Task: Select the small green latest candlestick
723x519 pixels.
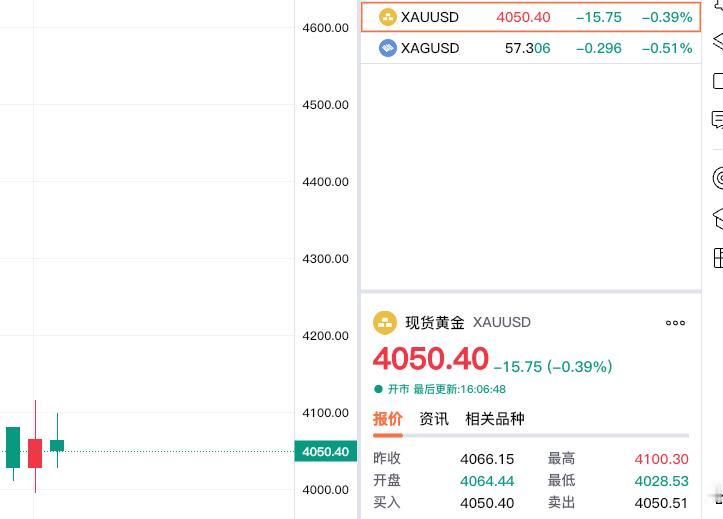Action: coord(57,445)
